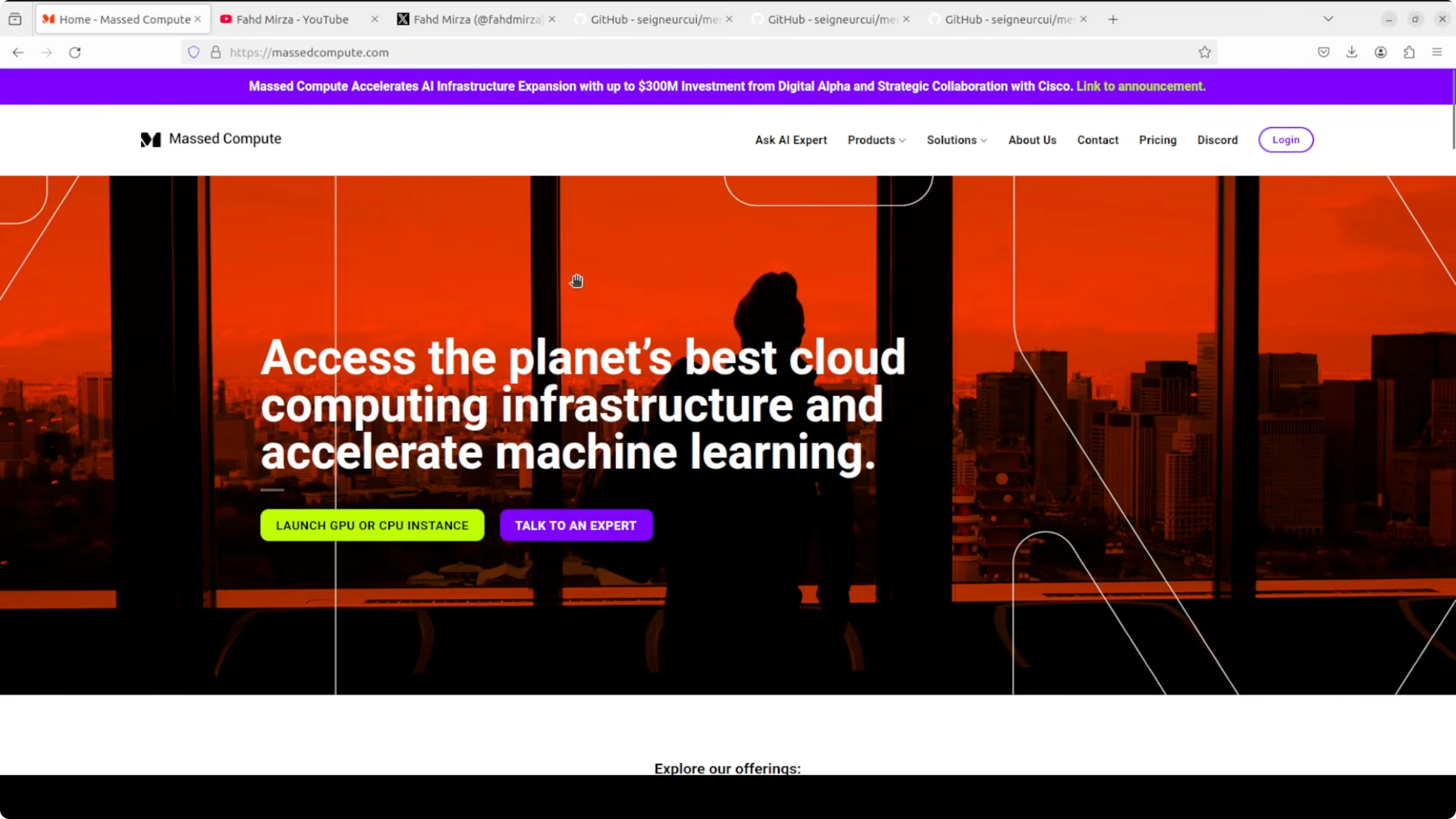Click the Login button in navbar
The height and width of the screenshot is (819, 1456).
click(1285, 140)
